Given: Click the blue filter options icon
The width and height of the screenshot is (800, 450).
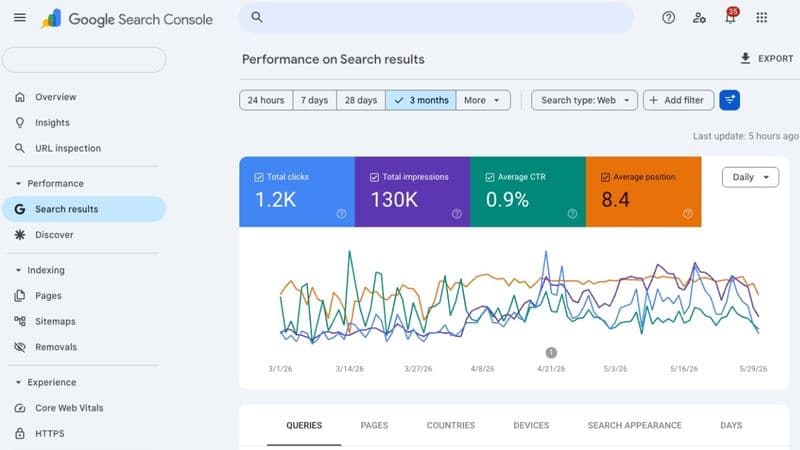Looking at the screenshot, I should pyautogui.click(x=730, y=100).
